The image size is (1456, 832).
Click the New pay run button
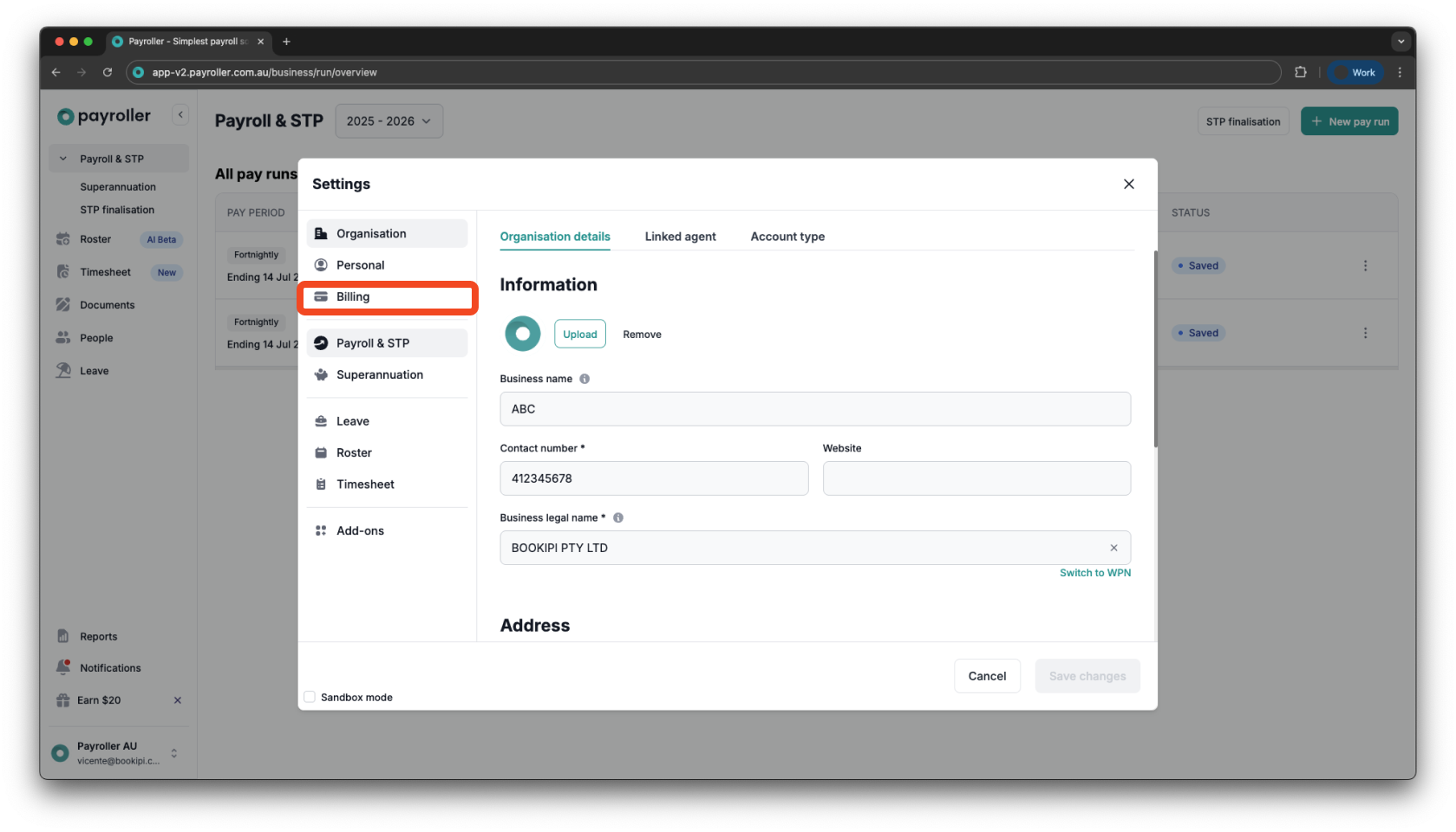[x=1349, y=120]
